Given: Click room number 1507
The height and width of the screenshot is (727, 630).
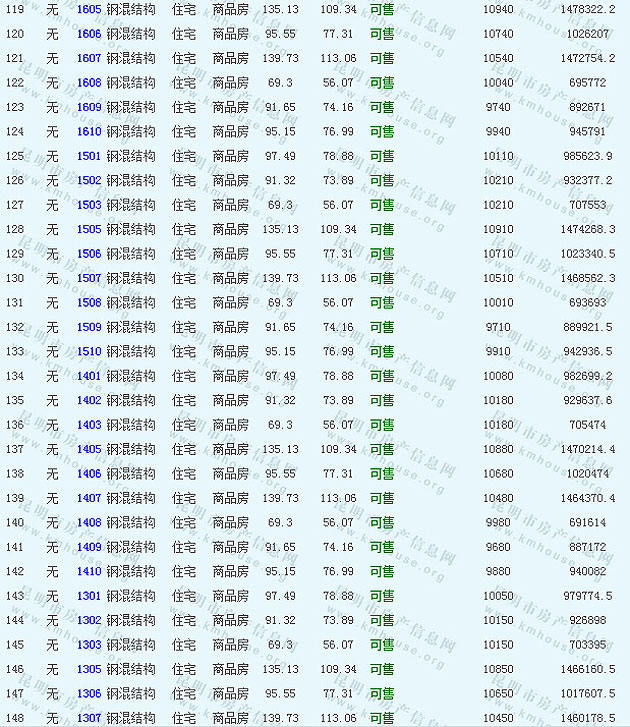Looking at the screenshot, I should 89,278.
